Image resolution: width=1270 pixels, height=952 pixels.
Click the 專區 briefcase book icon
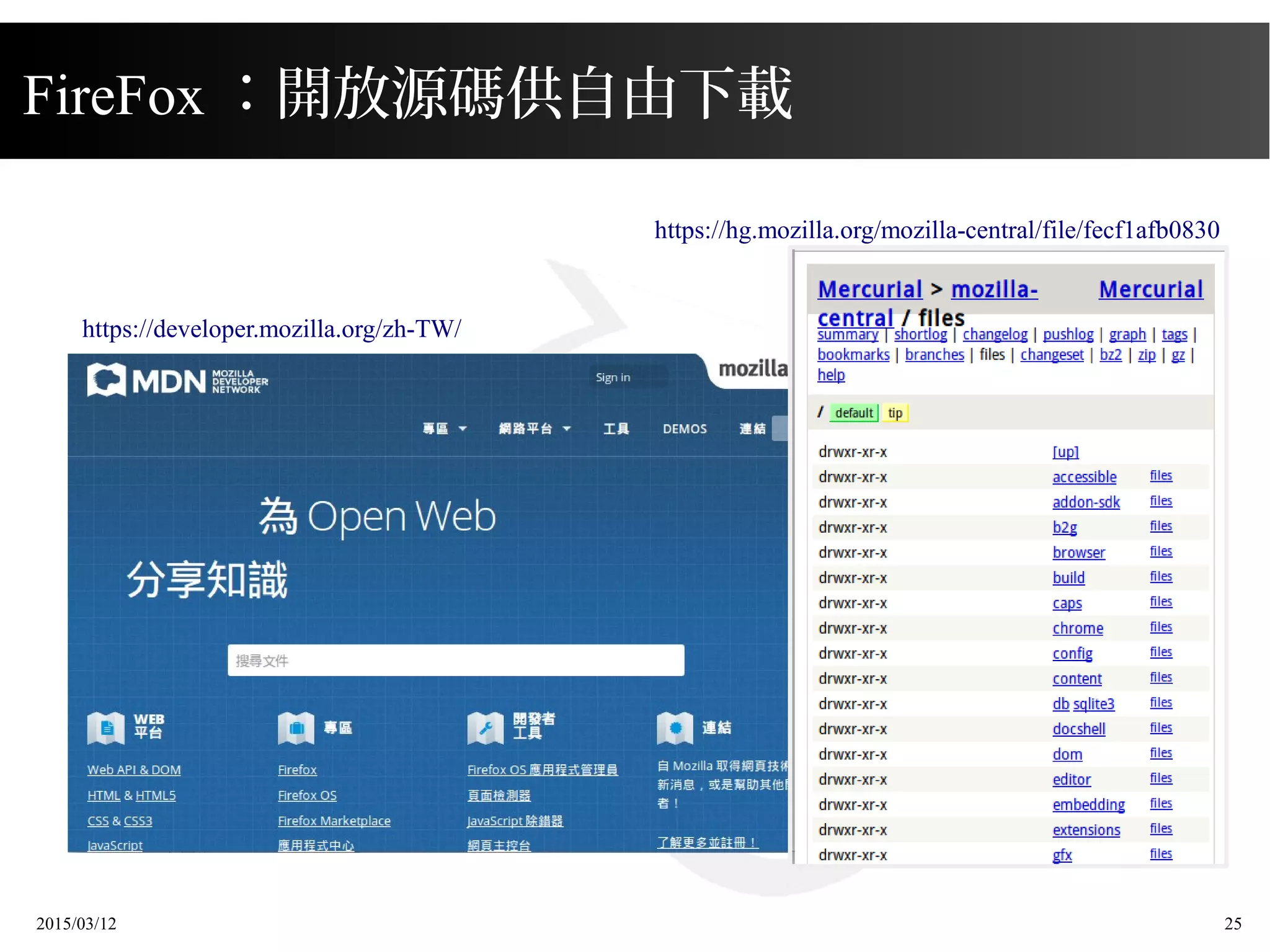[296, 727]
